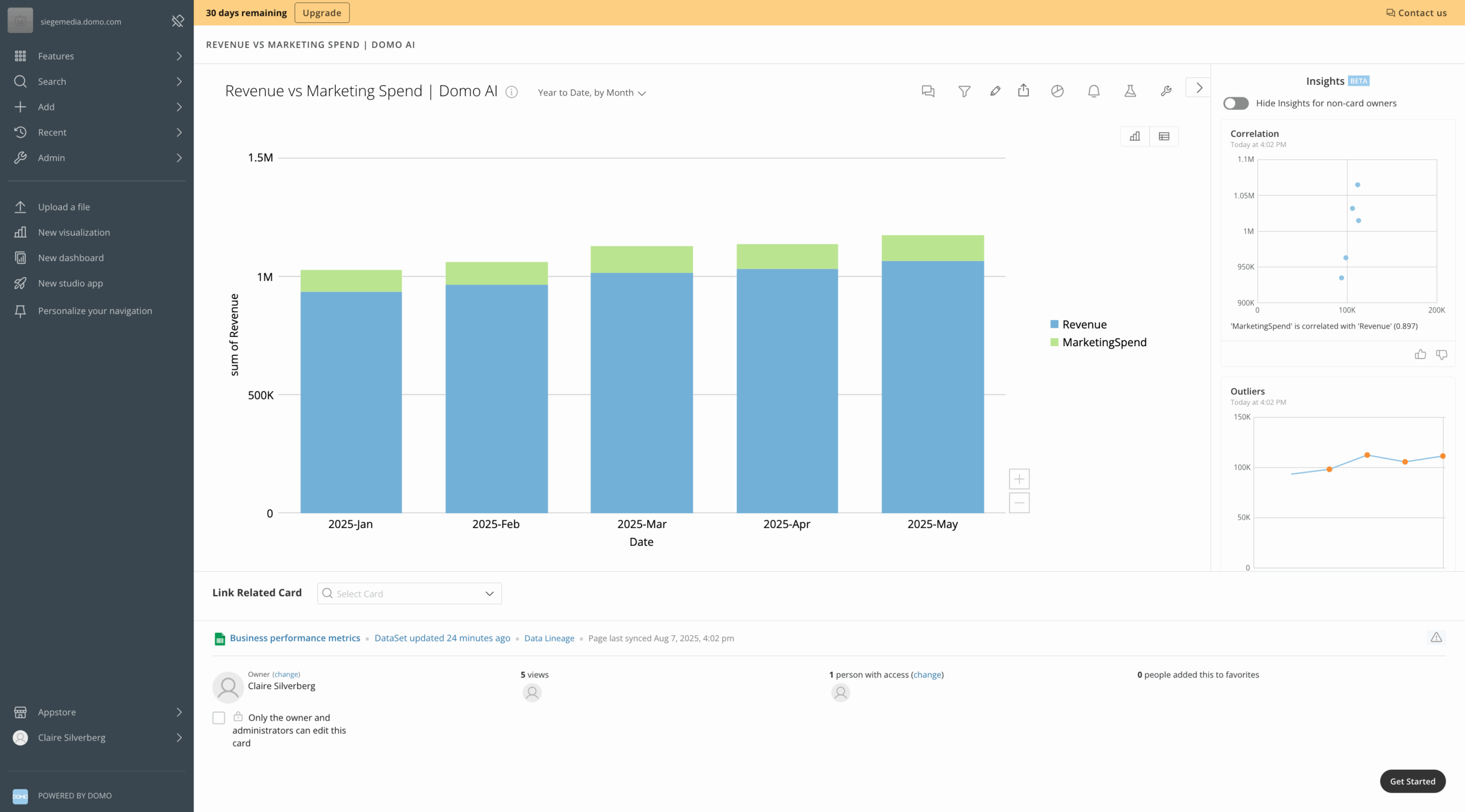Viewport: 1465px width, 812px height.
Task: Click the filter funnel icon
Action: (964, 91)
